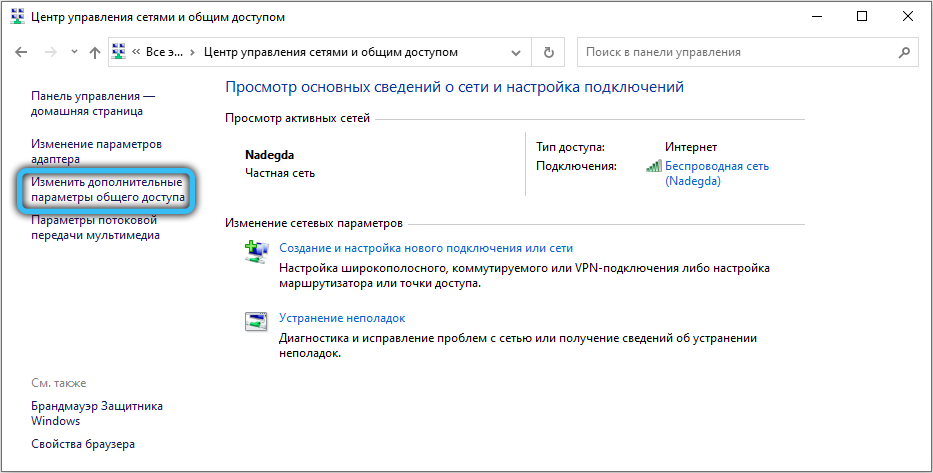This screenshot has height=473, width=933.
Task: Open the recent locations dropdown arrow
Action: click(x=73, y=52)
